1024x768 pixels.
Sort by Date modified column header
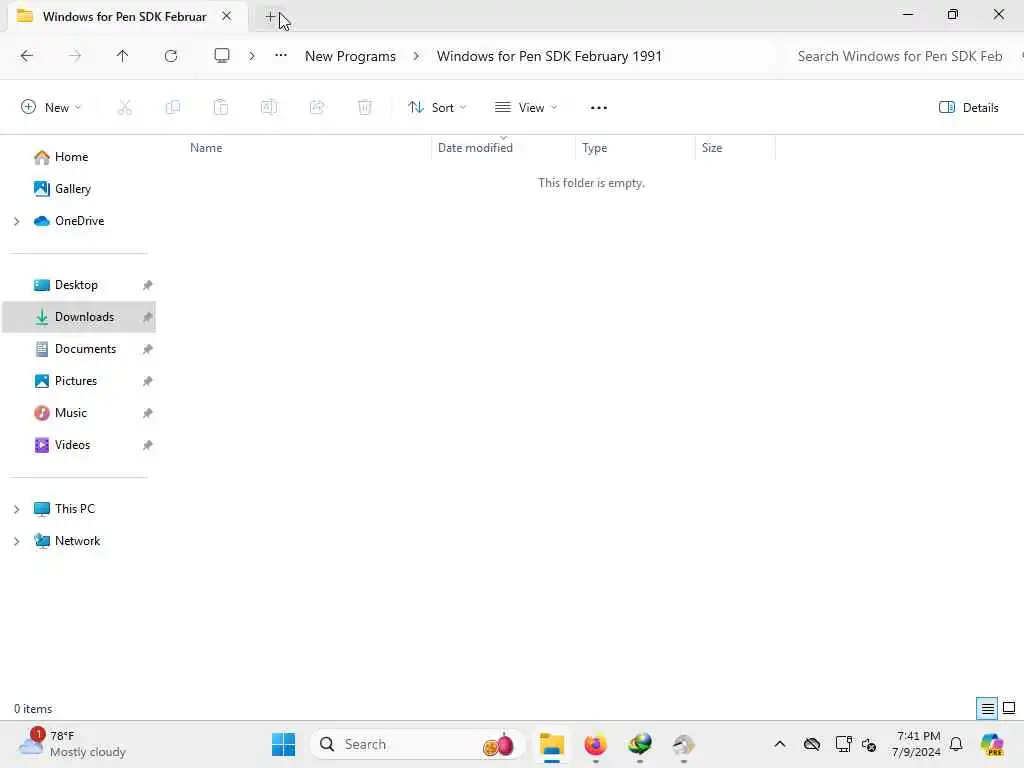pyautogui.click(x=475, y=148)
